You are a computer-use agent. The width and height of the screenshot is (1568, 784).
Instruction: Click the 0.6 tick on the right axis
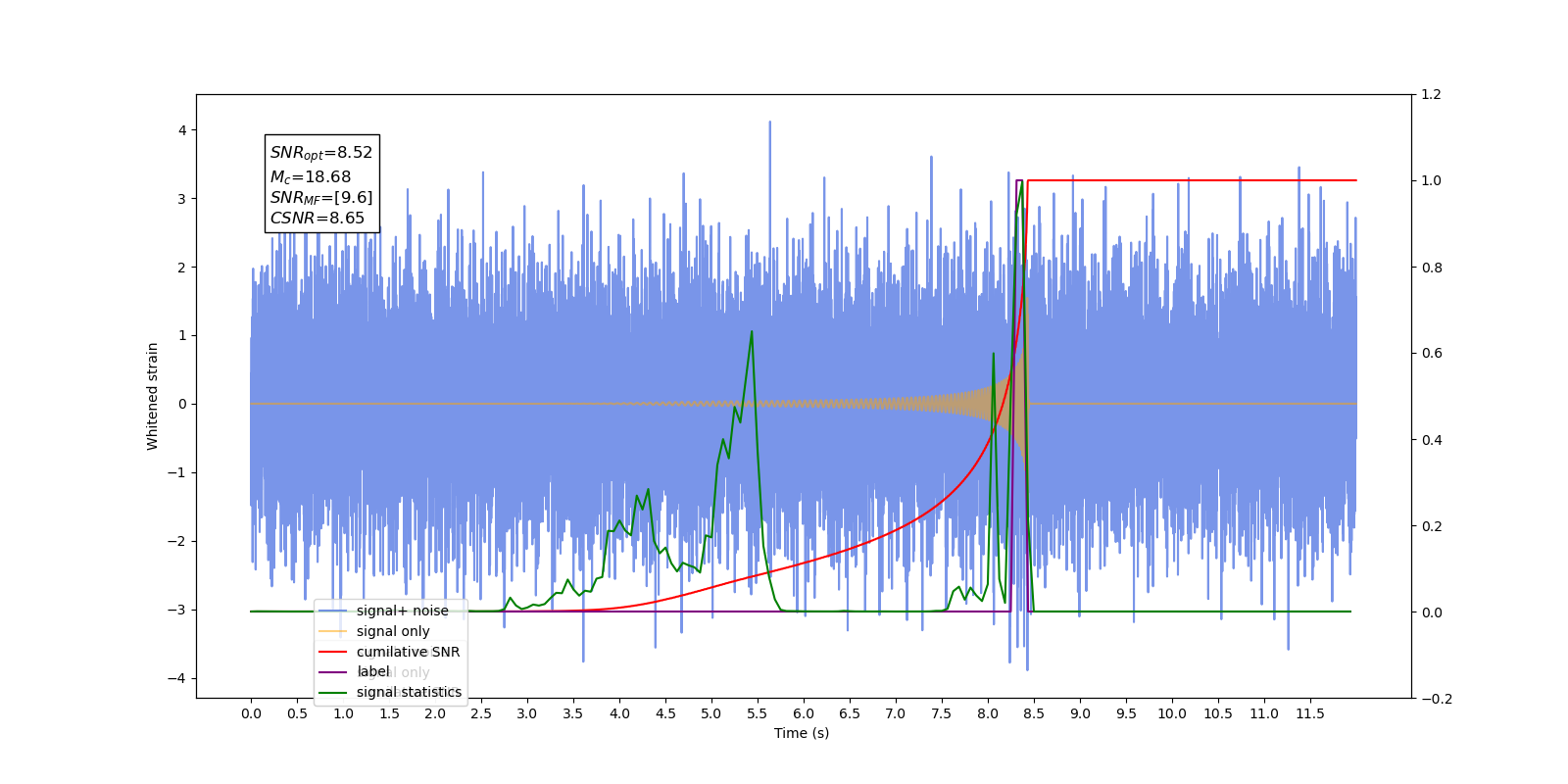click(1431, 354)
